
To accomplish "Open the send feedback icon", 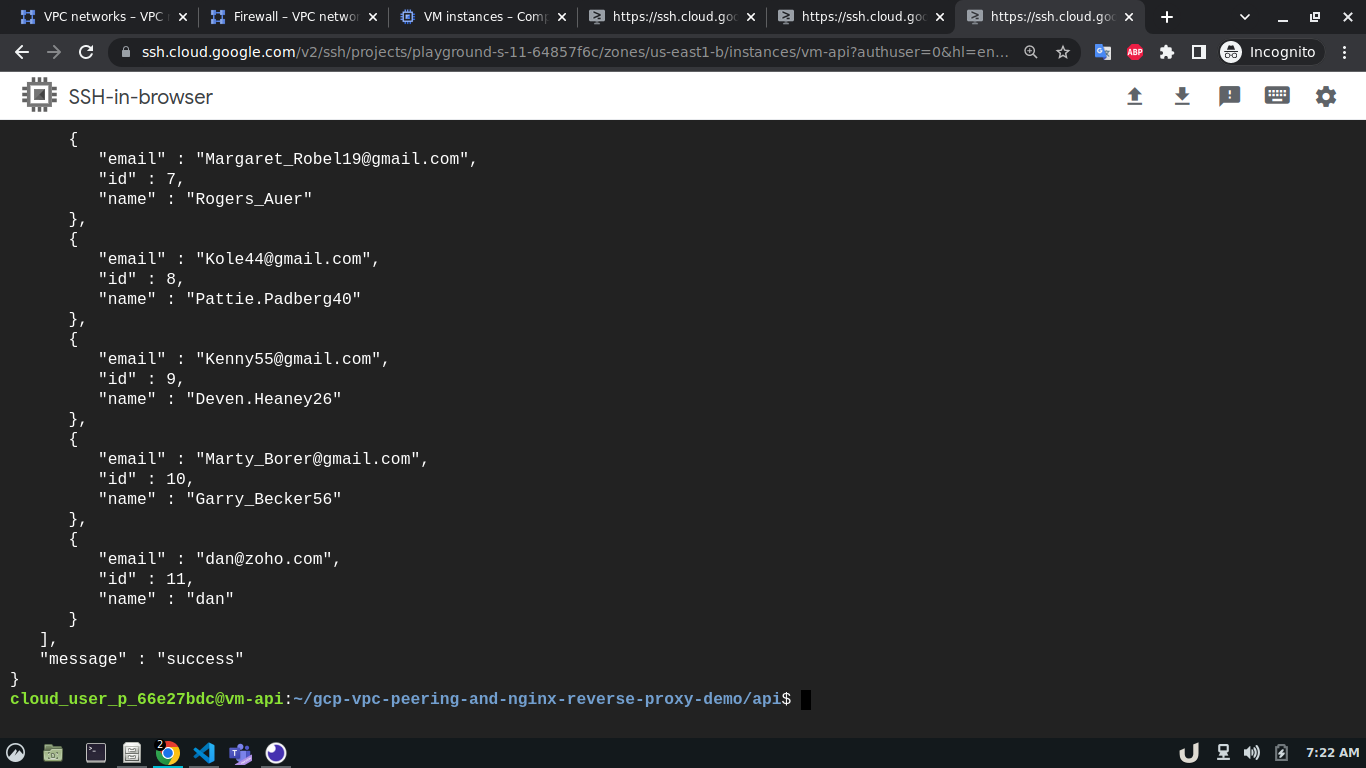I will pos(1230,96).
